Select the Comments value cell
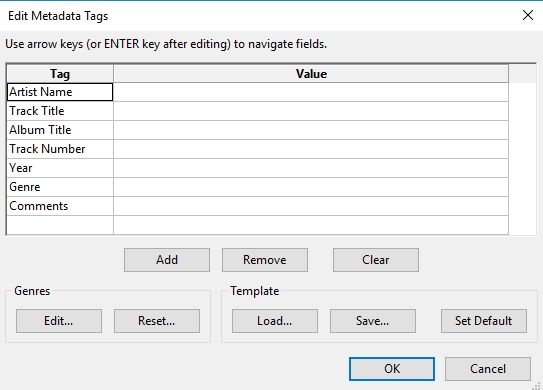 pos(311,206)
